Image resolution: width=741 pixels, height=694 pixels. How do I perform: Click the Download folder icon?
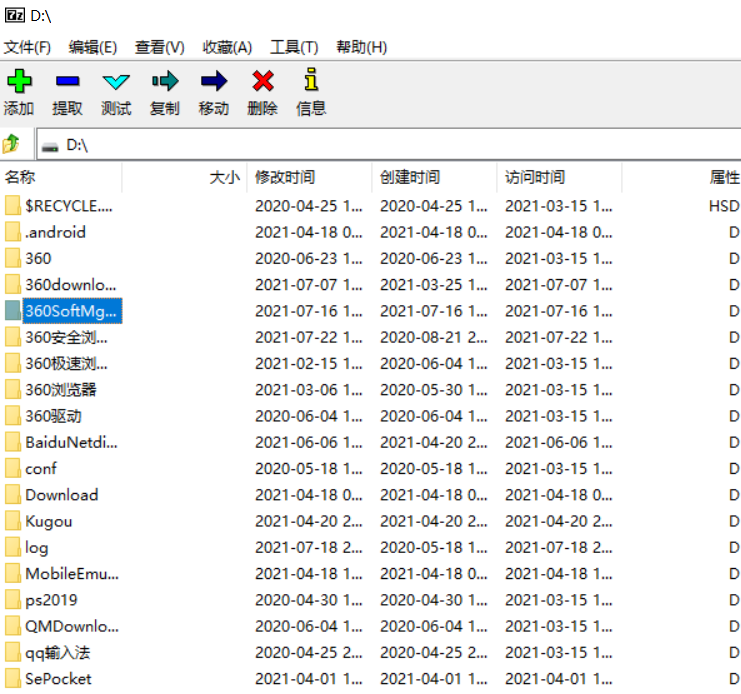(13, 495)
